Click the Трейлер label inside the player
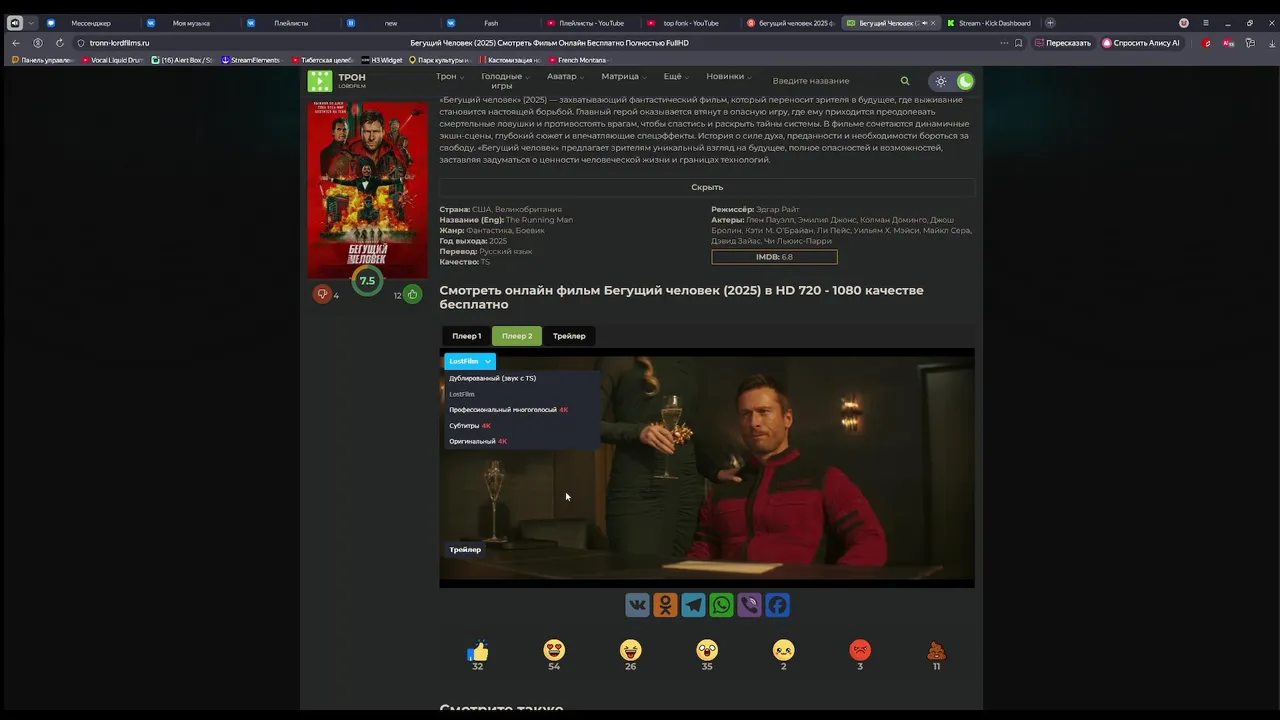1280x720 pixels. pos(465,549)
